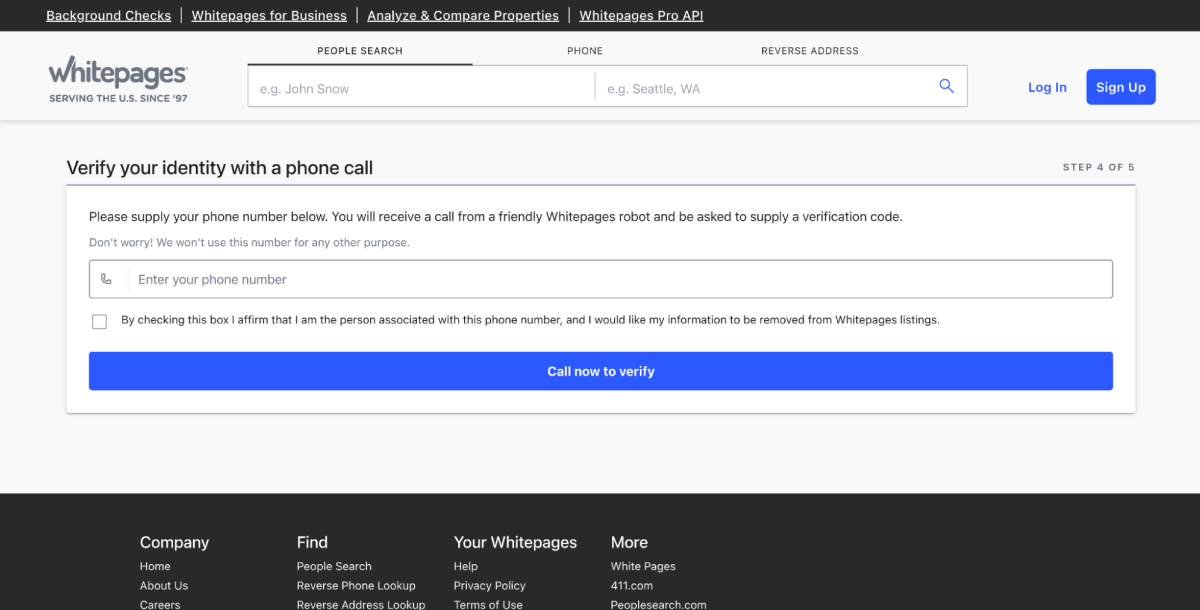Select the Reverse Address tab
Screen dimensions: 1200x610
click(x=809, y=51)
